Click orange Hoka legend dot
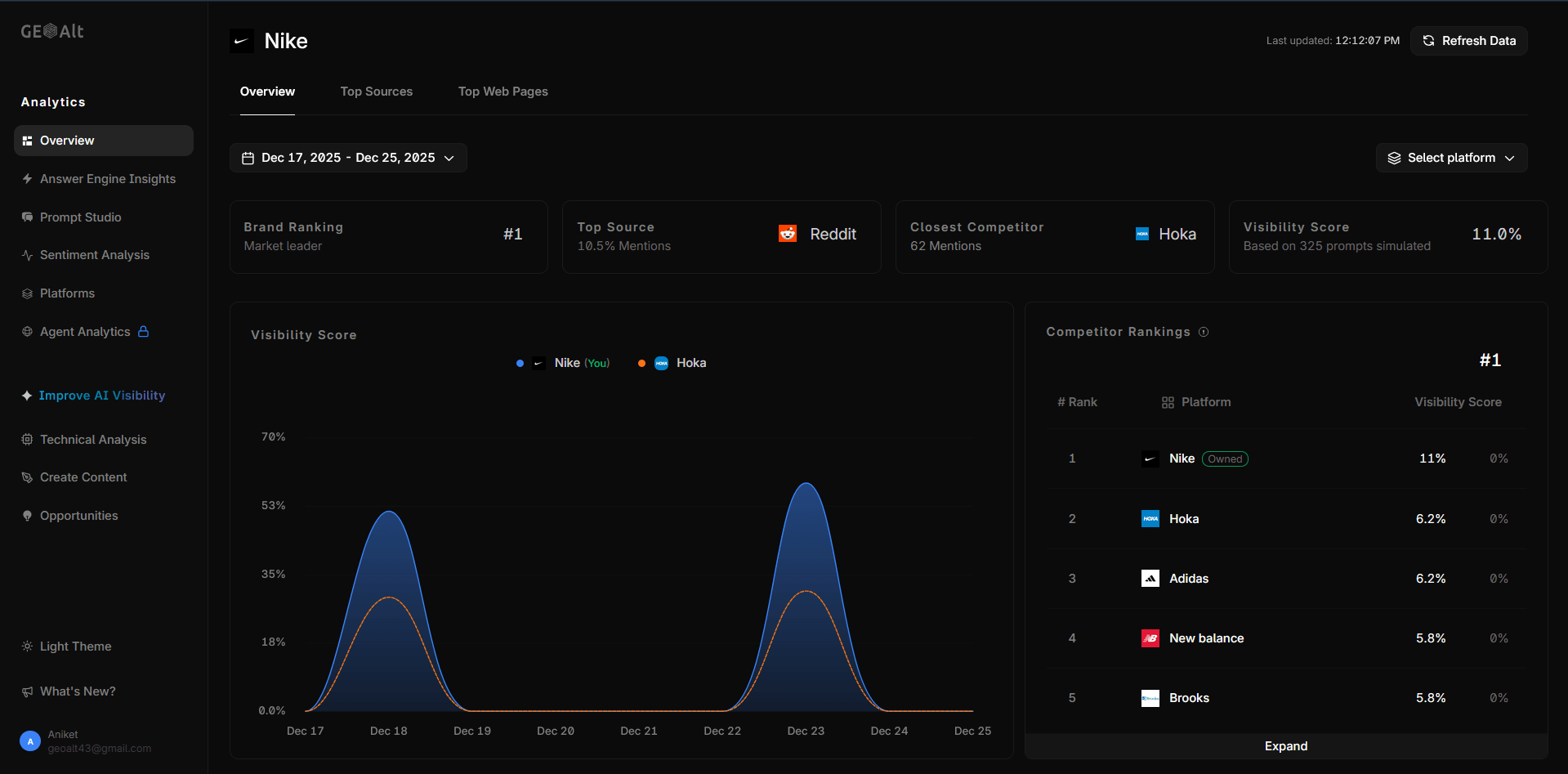This screenshot has height=774, width=1568. click(x=641, y=363)
